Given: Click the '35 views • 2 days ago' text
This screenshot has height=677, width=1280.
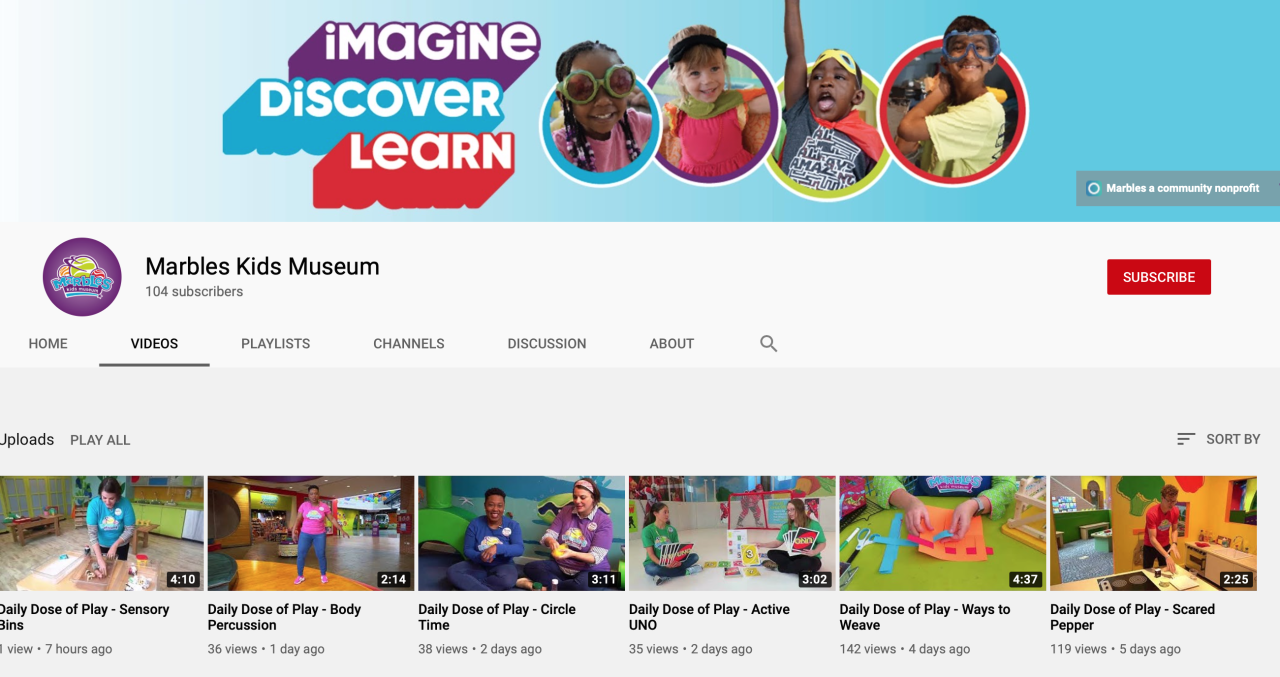Looking at the screenshot, I should [x=690, y=649].
